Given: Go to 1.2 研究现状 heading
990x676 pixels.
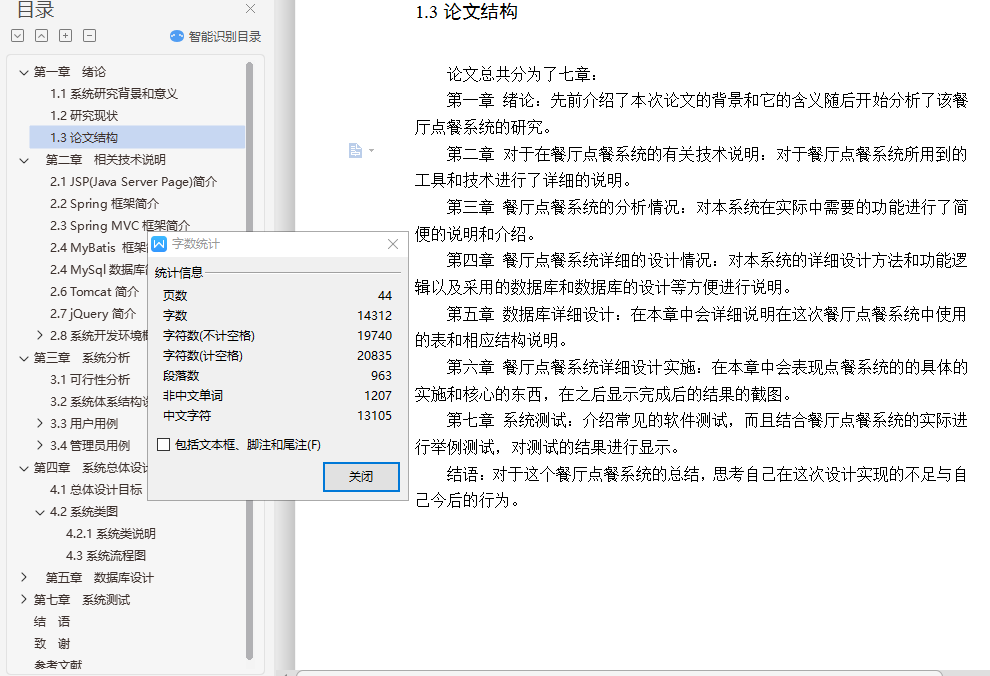Looking at the screenshot, I should tap(84, 116).
